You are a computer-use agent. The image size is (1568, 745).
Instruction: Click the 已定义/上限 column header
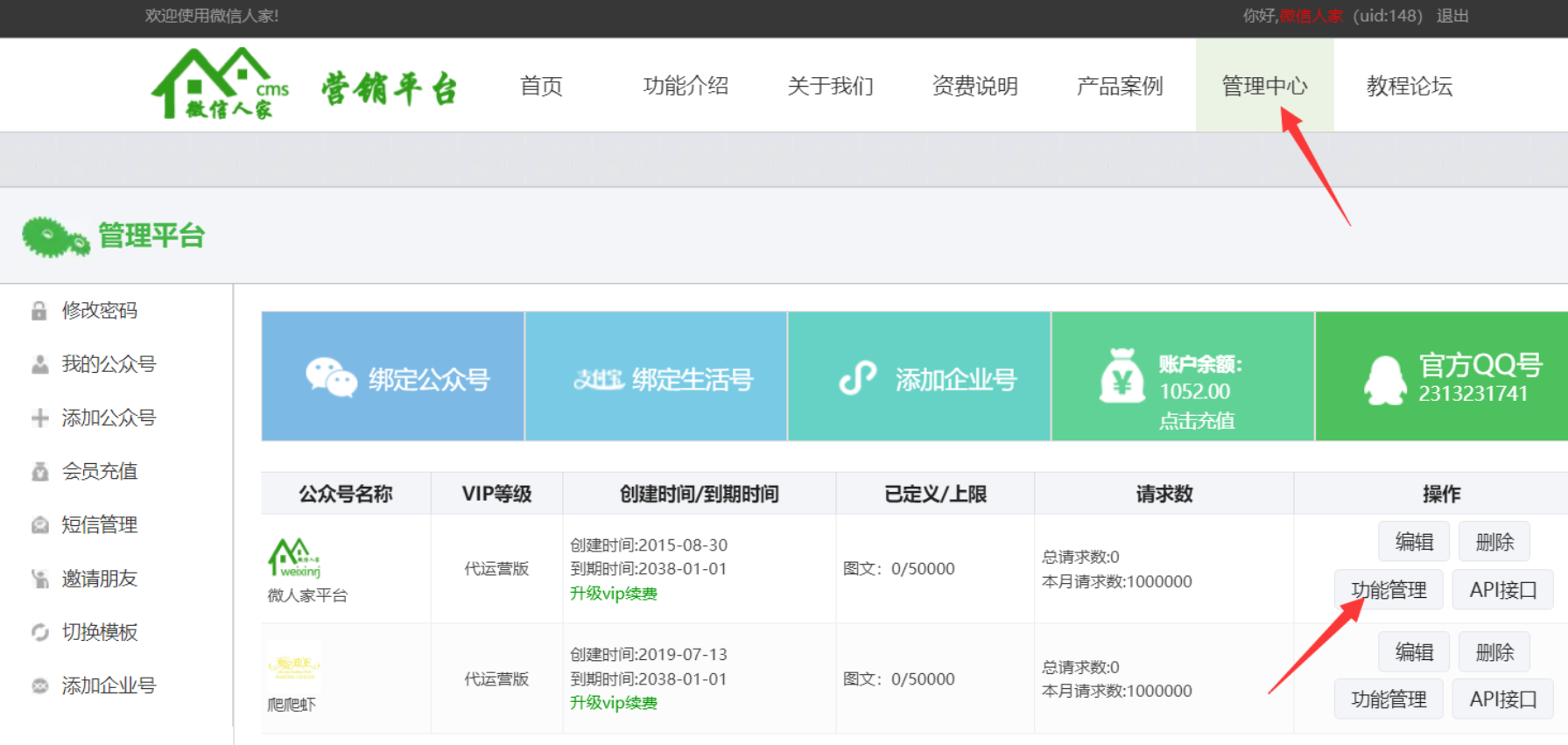[x=936, y=494]
